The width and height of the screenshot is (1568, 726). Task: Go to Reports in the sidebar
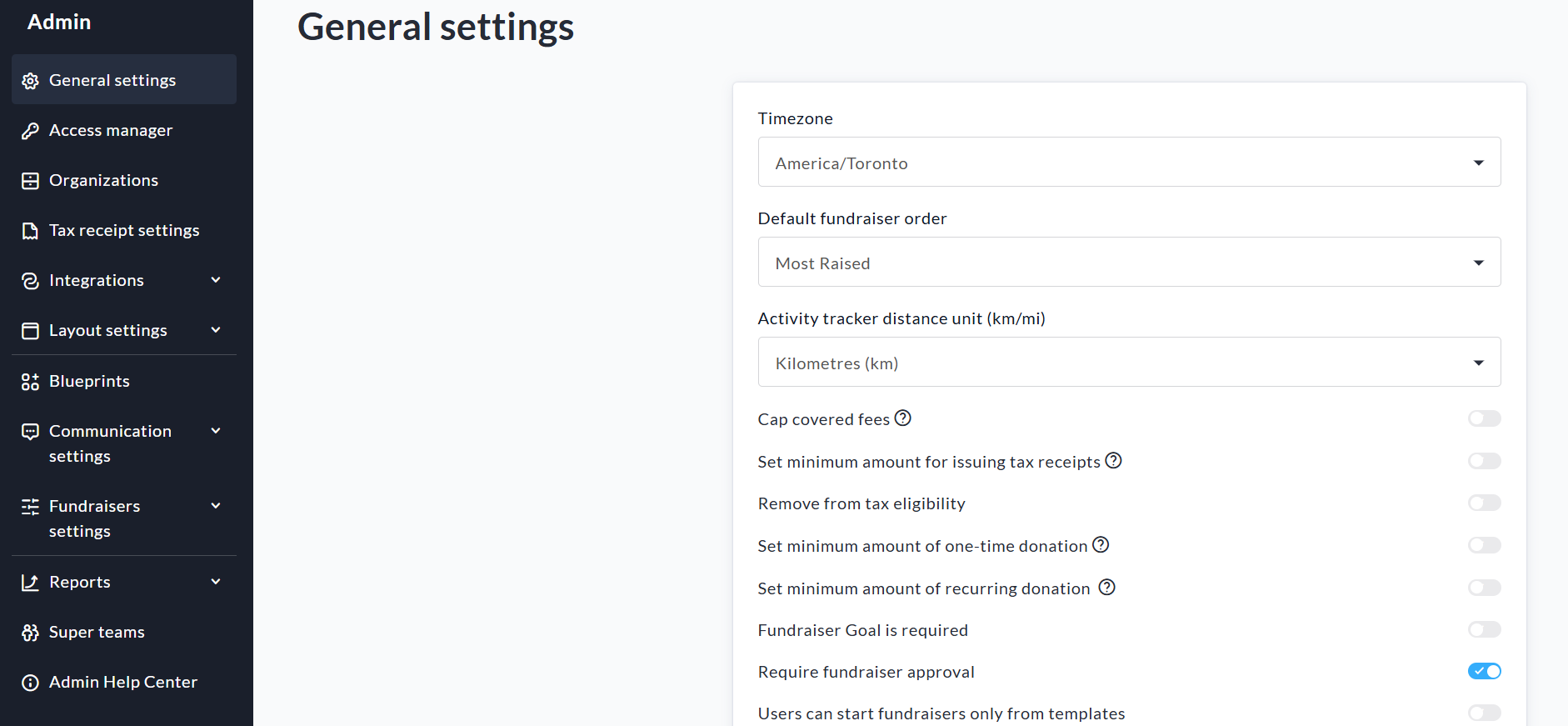pyautogui.click(x=80, y=582)
